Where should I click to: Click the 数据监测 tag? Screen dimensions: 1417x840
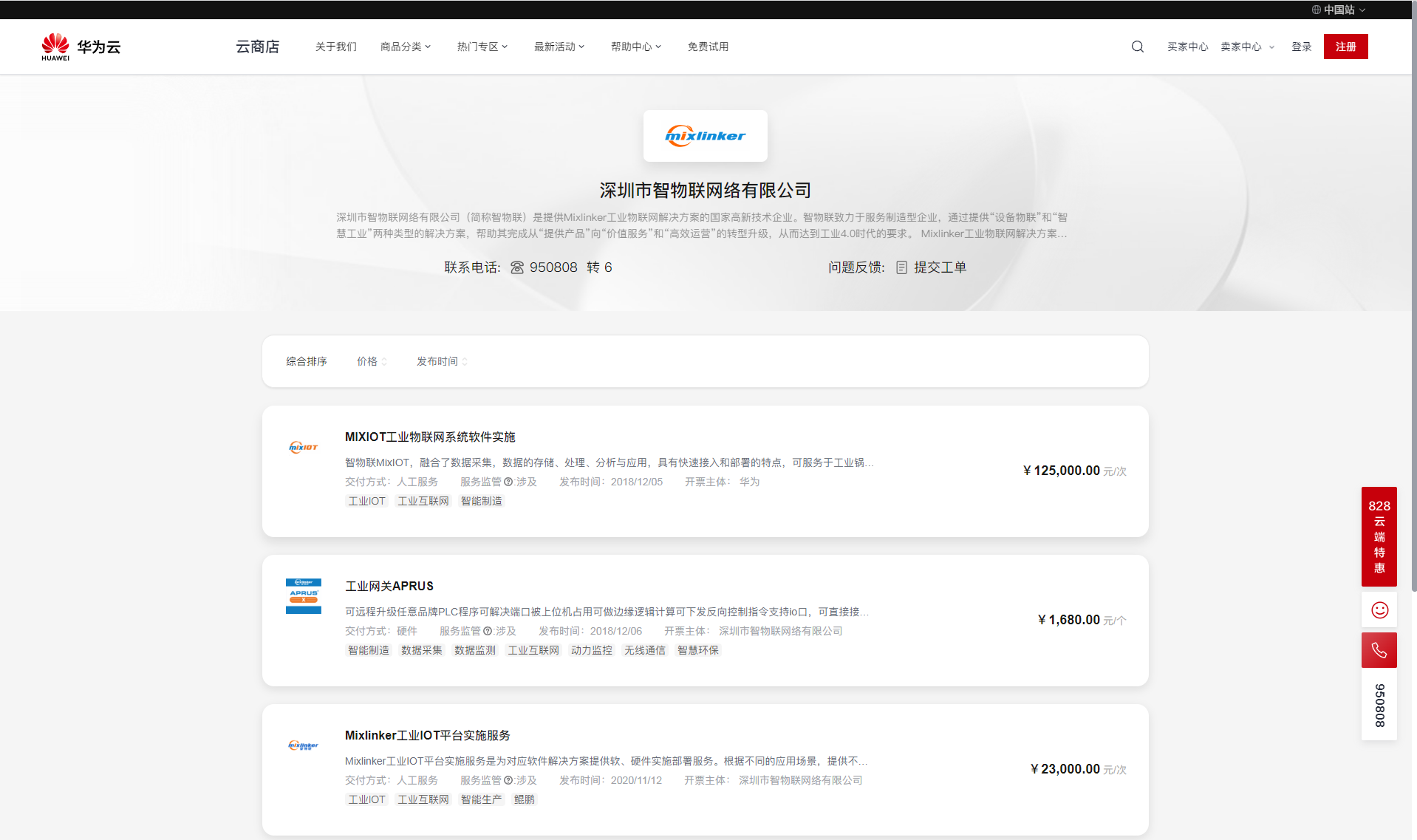(475, 650)
